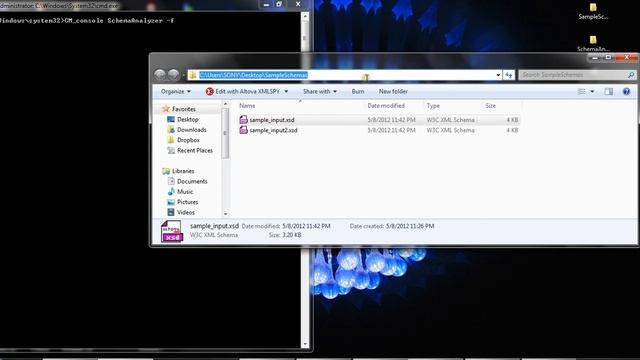
Task: Click Date modified cell of sample_input.xsd row
Action: [x=391, y=120]
